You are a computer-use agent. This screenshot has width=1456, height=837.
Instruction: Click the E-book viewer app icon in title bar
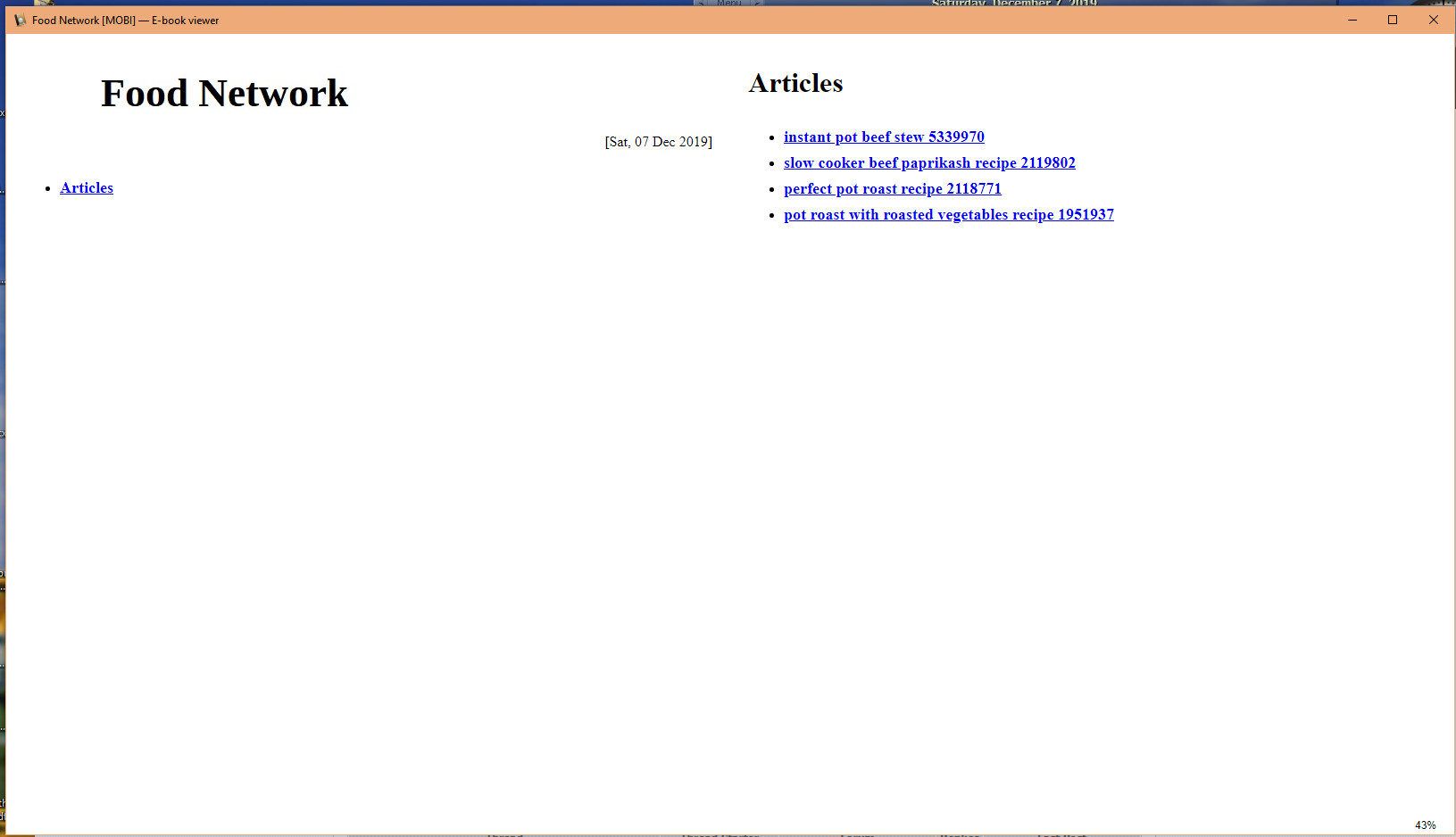(x=21, y=21)
